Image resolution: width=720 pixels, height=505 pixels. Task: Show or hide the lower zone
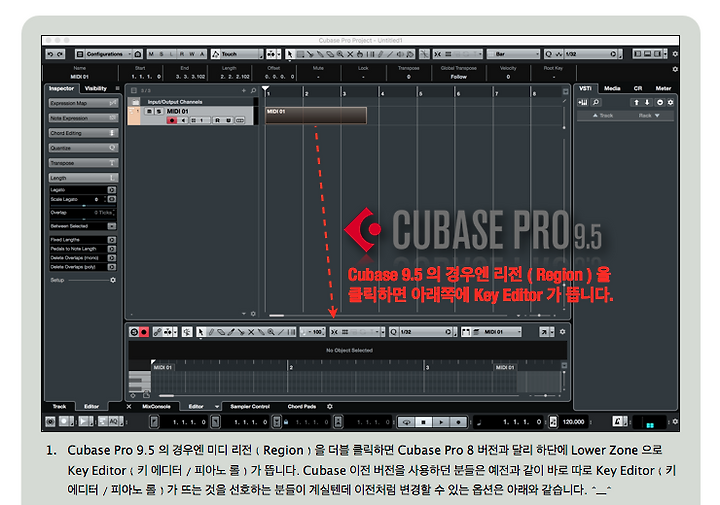point(647,54)
